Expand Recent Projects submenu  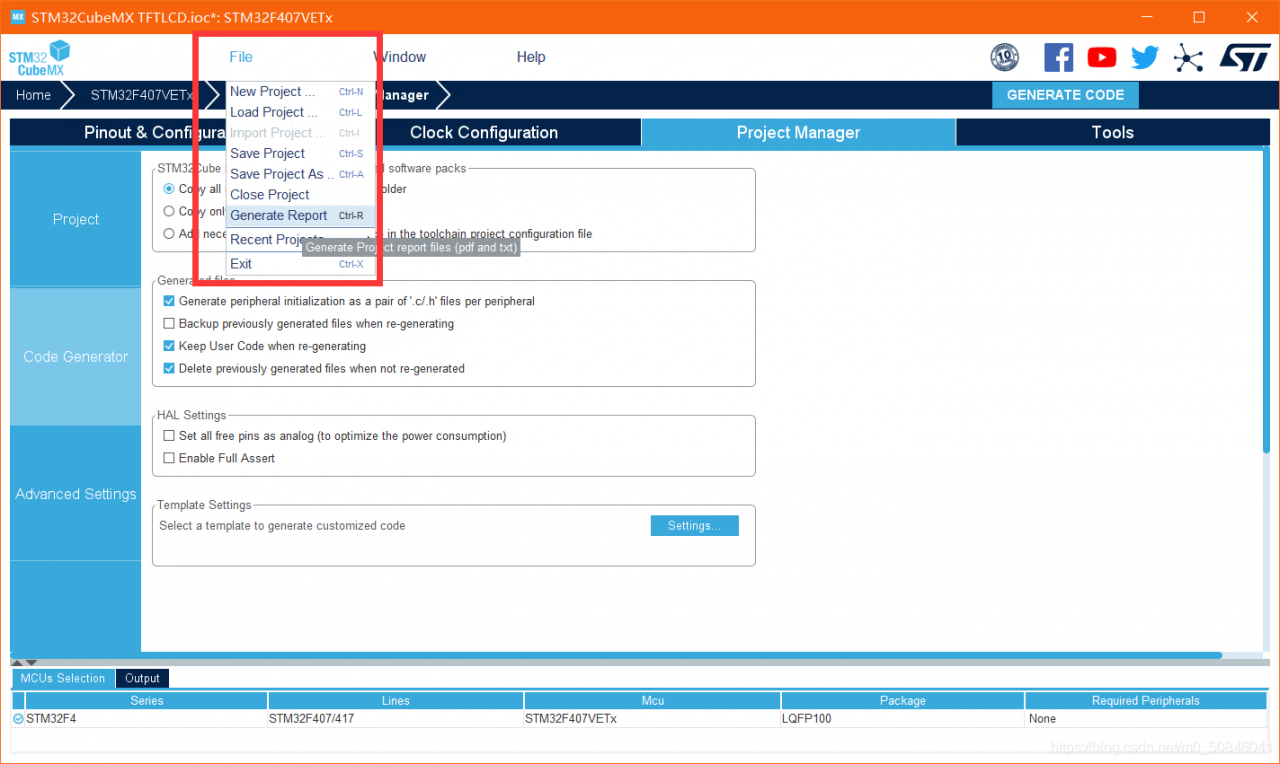(301, 240)
